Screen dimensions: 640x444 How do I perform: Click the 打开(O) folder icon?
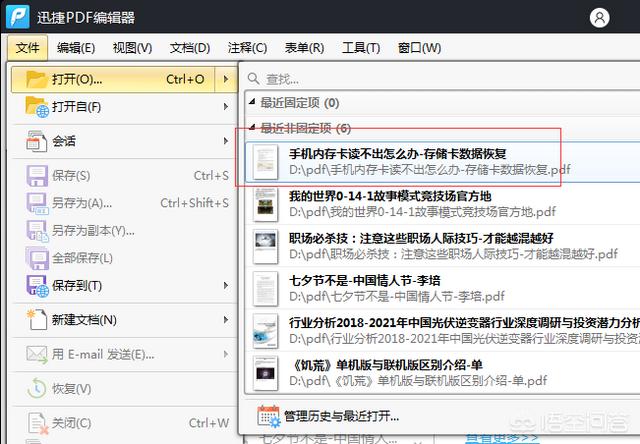[x=36, y=79]
